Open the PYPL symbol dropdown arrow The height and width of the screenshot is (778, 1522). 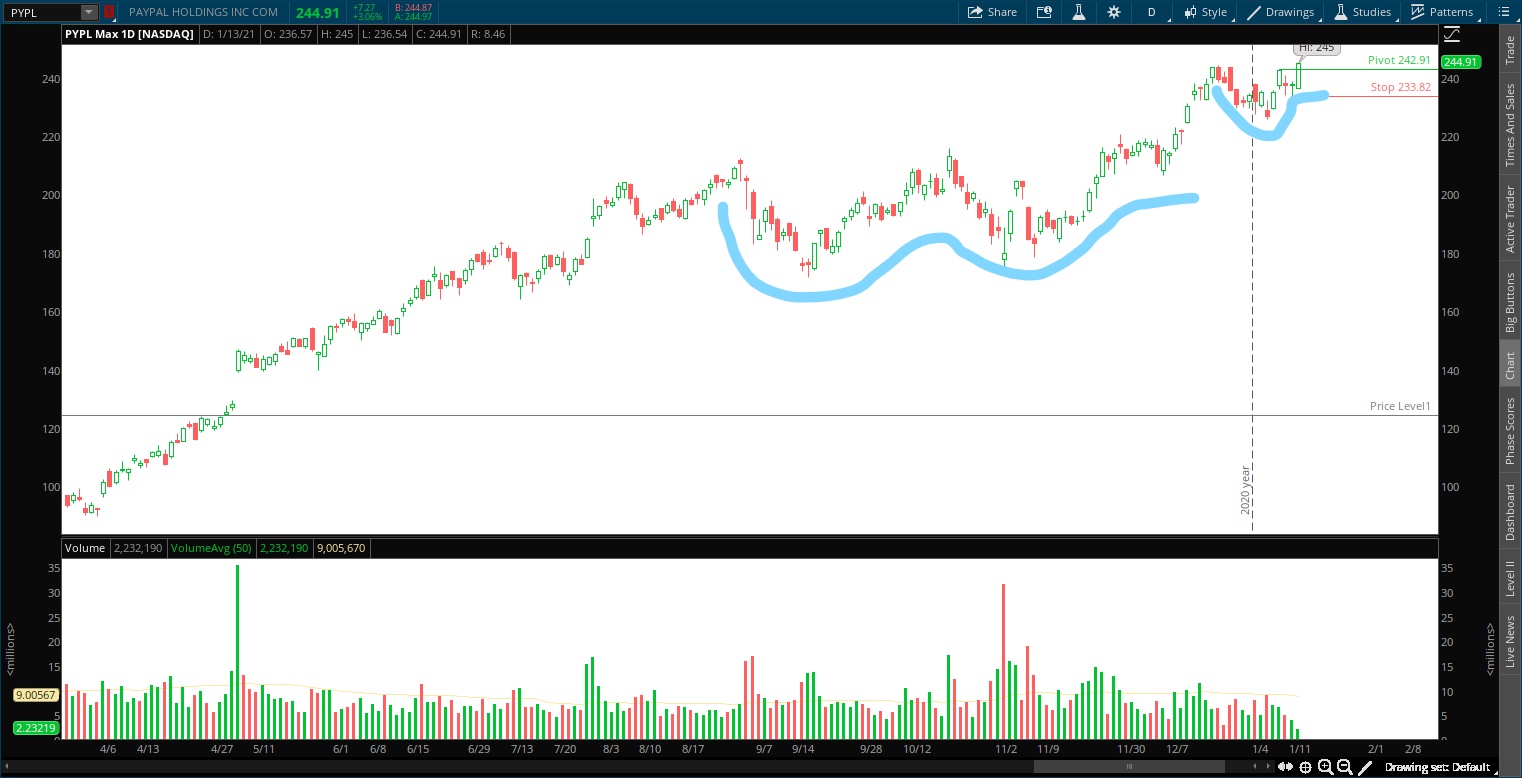click(89, 12)
